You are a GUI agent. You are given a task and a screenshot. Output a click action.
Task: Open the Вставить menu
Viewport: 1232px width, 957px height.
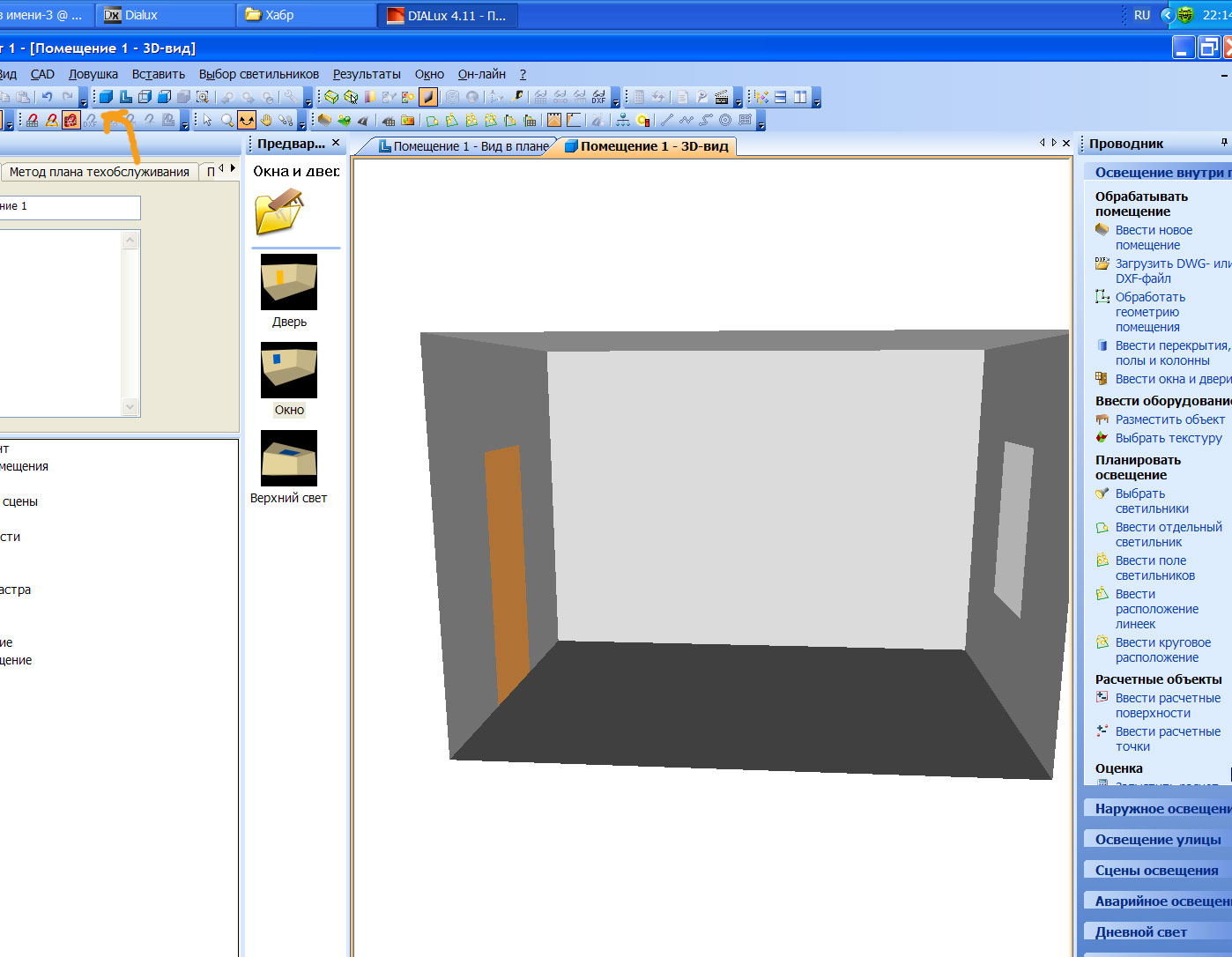coord(159,74)
